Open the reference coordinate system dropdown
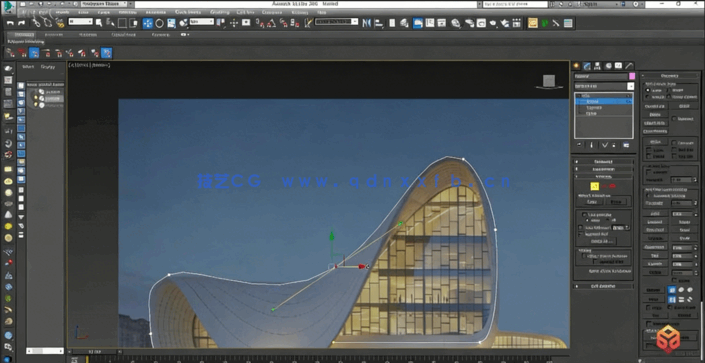 pos(202,22)
